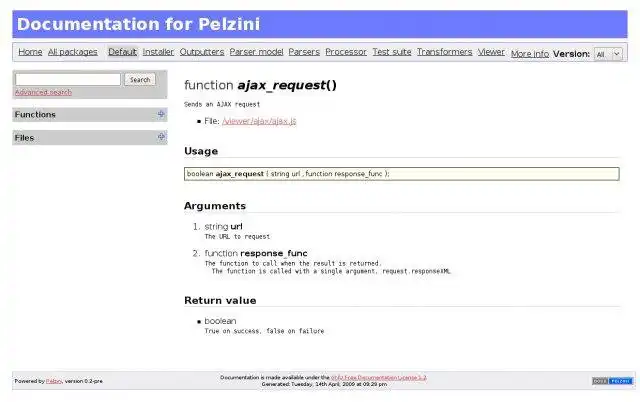
Task: Open the All packages page
Action: click(x=74, y=52)
